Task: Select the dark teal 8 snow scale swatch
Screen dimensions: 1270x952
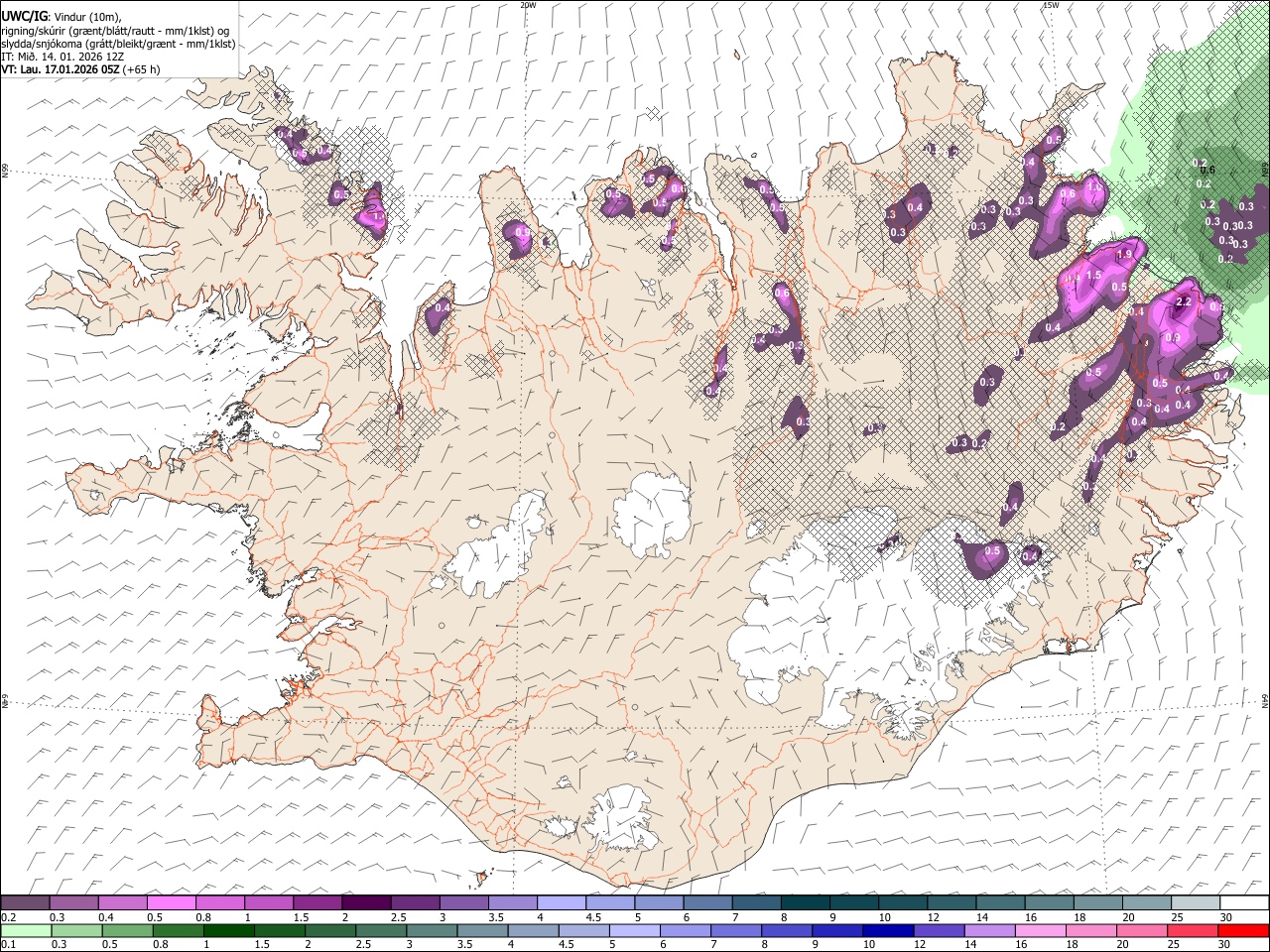Action: click(x=805, y=903)
